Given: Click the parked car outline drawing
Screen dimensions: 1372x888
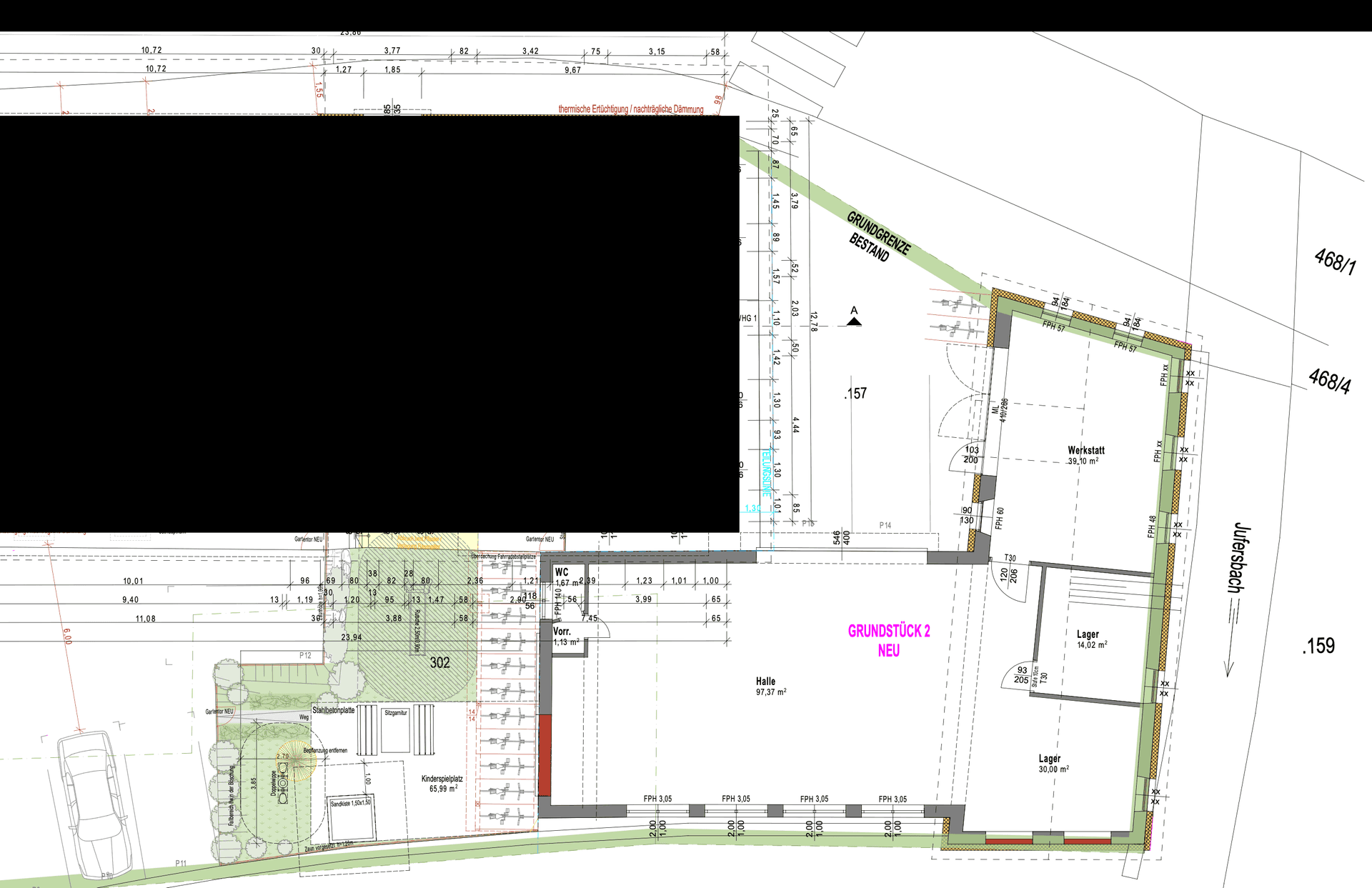Looking at the screenshot, I should pos(95,805).
